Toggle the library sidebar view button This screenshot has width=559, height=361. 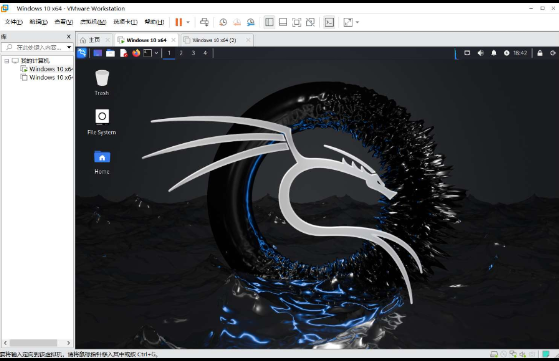coord(269,22)
